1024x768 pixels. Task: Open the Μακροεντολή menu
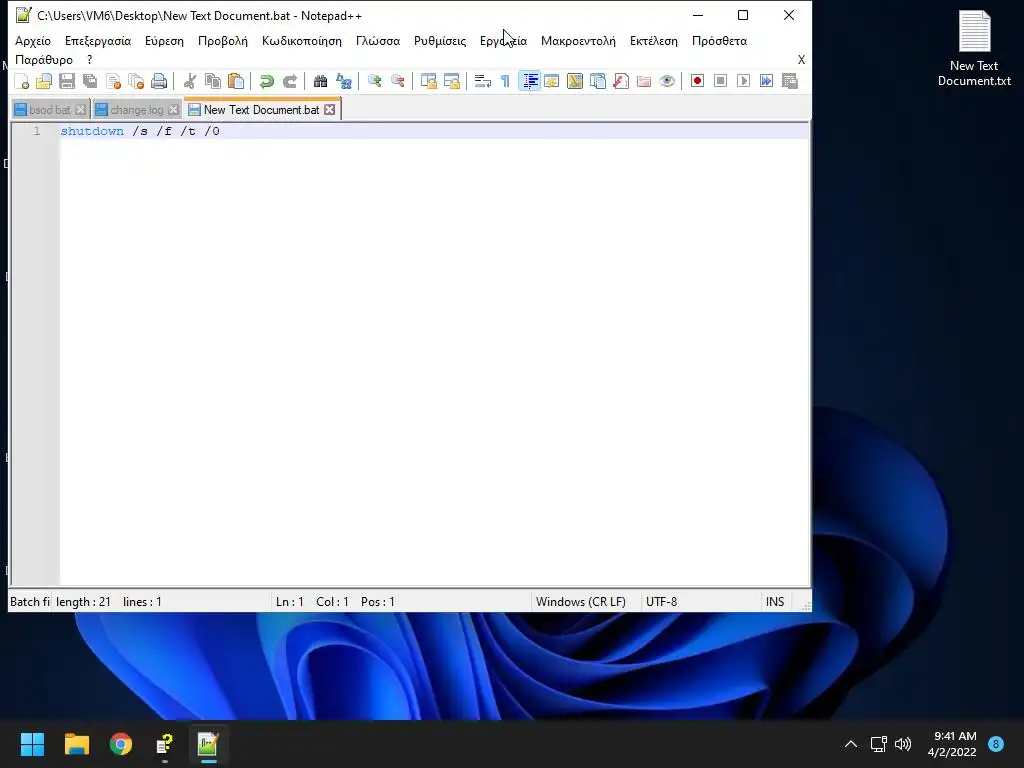(x=578, y=40)
